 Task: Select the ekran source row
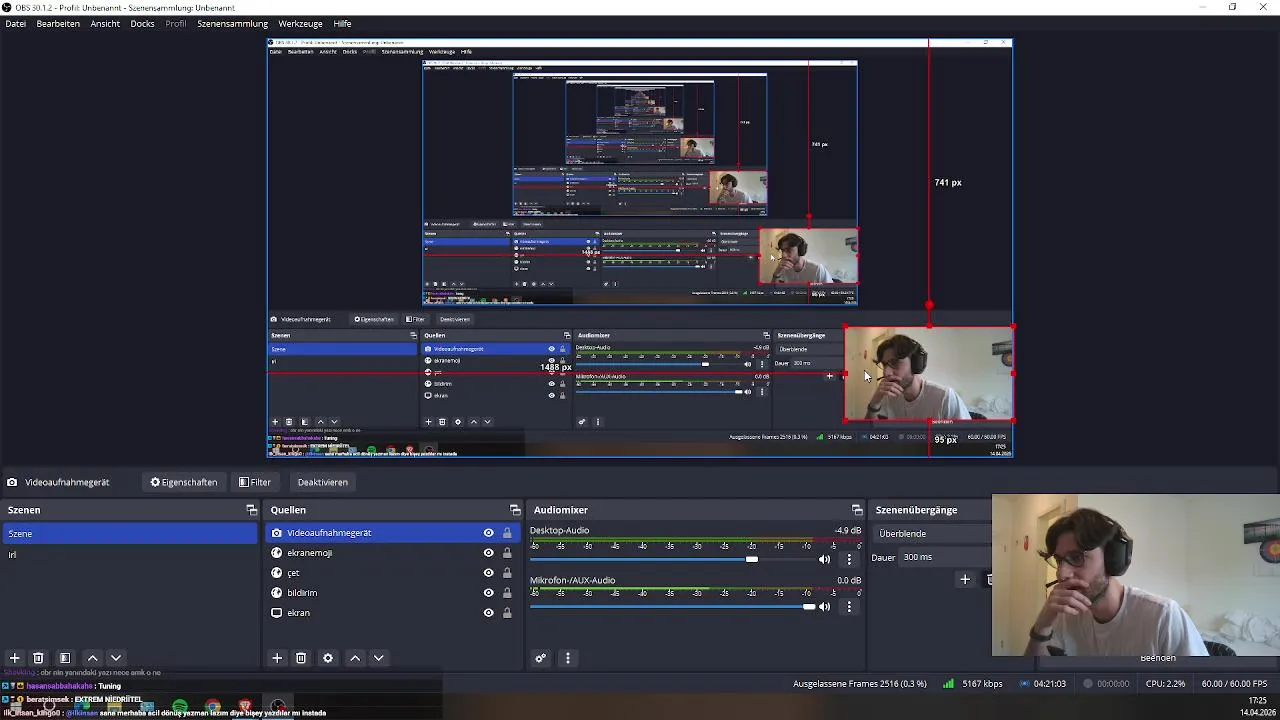point(393,613)
